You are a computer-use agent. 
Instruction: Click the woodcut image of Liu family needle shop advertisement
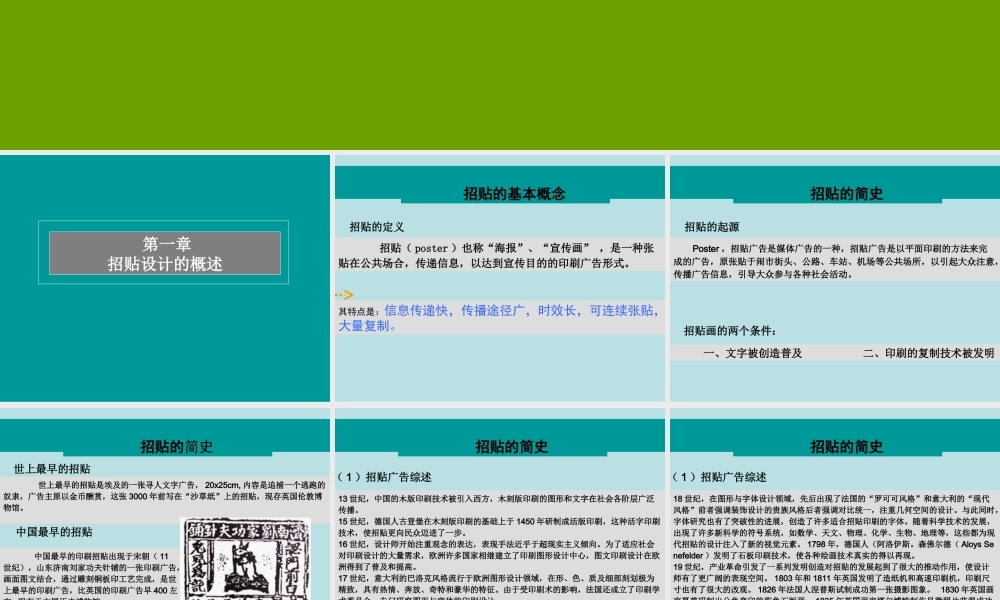[x=246, y=559]
